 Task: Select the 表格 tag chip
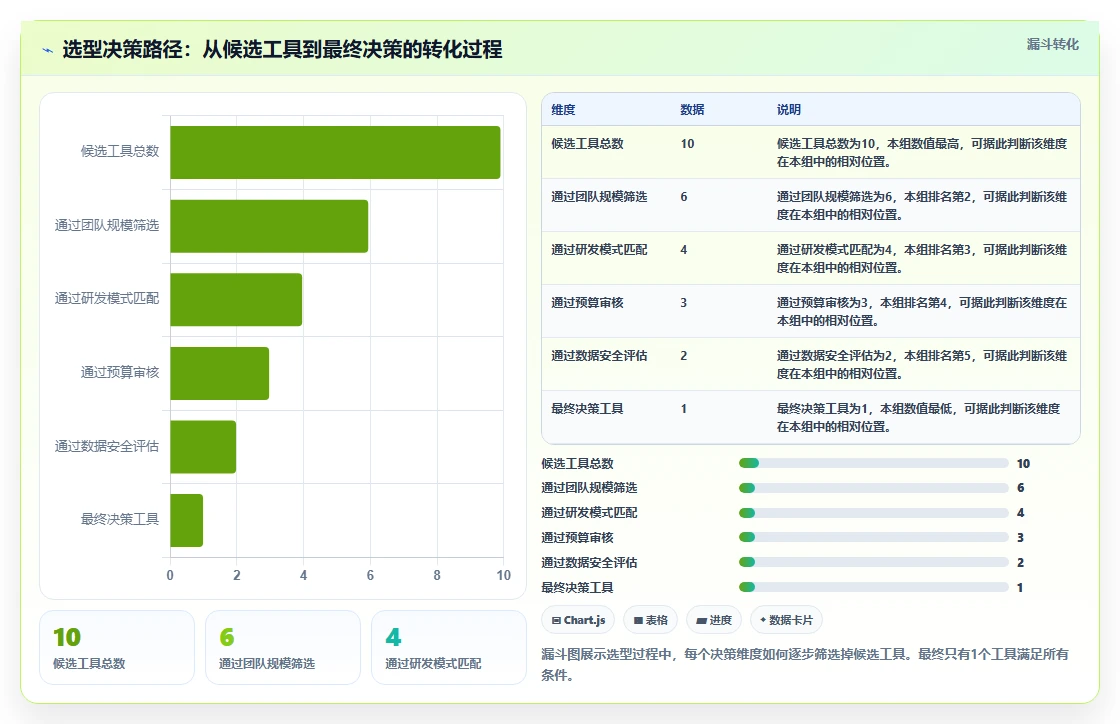click(x=651, y=620)
